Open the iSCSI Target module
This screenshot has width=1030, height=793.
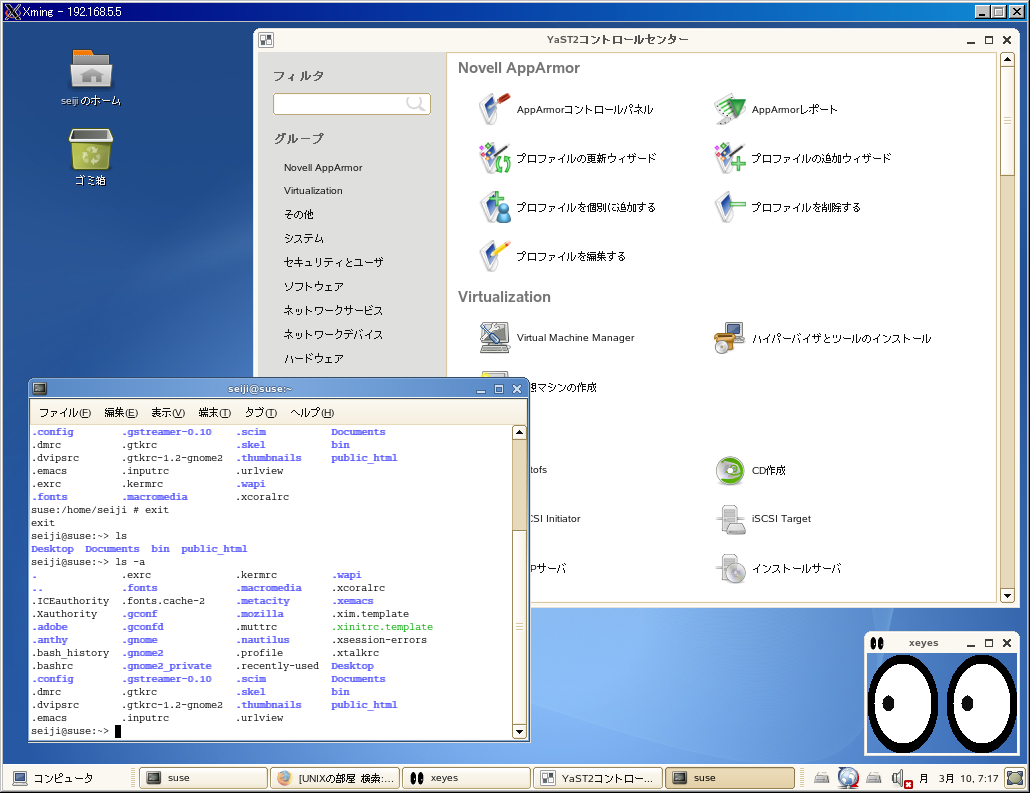[x=763, y=519]
